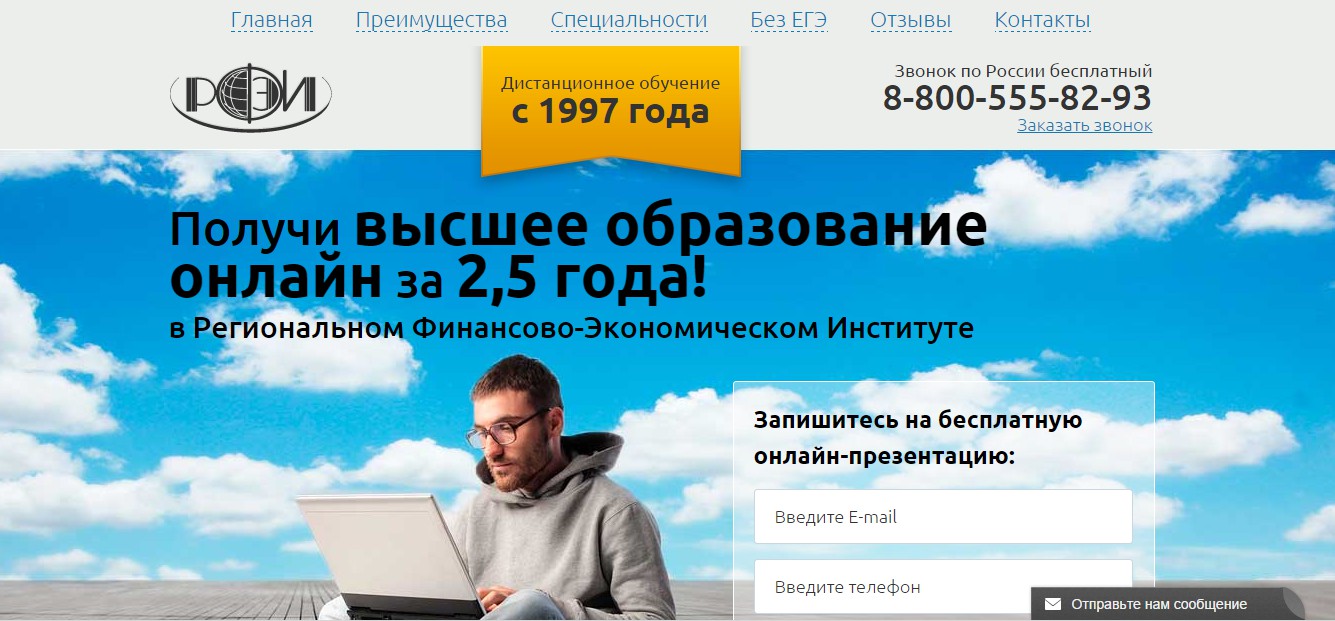
Task: Go to Преимущества section
Action: pos(431,20)
